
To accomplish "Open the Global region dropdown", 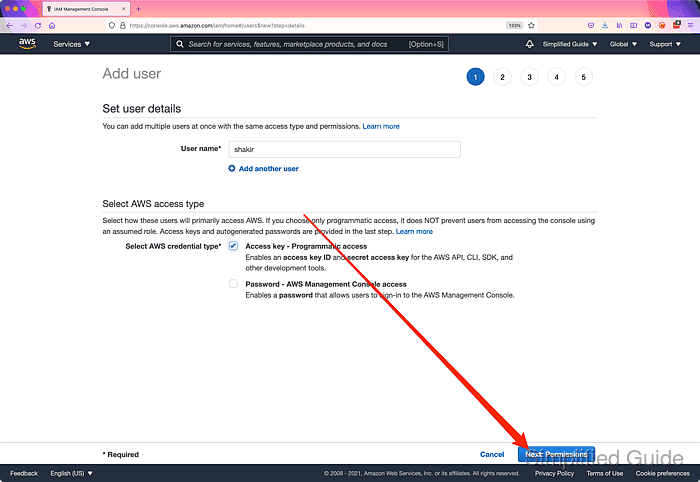I will (623, 44).
